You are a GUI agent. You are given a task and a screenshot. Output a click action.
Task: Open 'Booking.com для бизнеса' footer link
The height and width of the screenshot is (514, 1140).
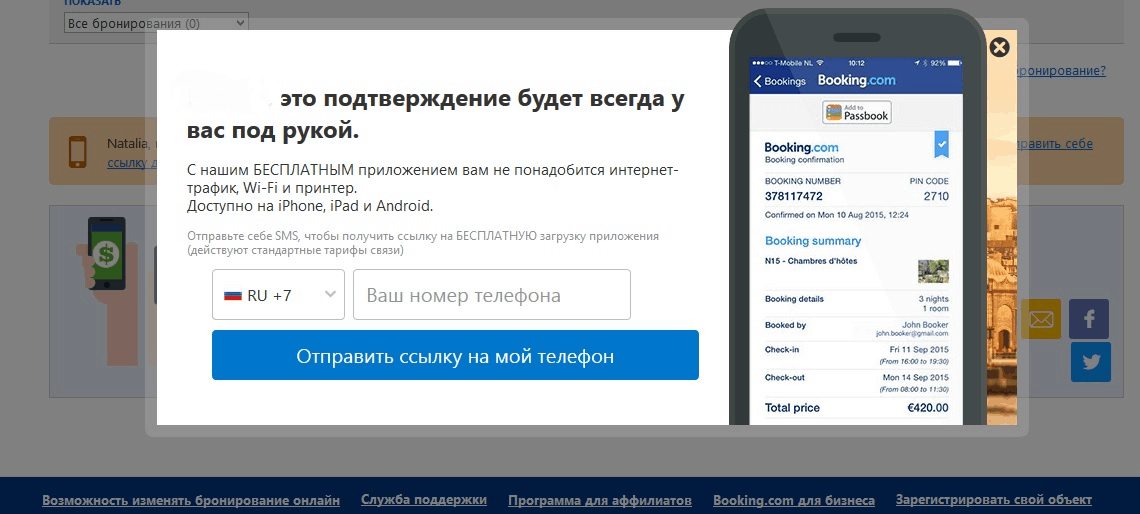[794, 500]
